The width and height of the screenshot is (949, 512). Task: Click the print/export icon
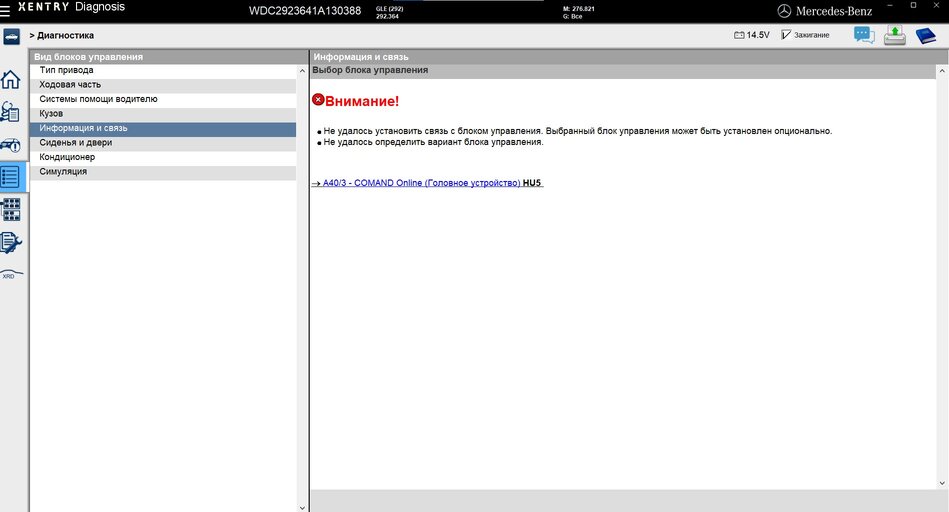(x=895, y=35)
